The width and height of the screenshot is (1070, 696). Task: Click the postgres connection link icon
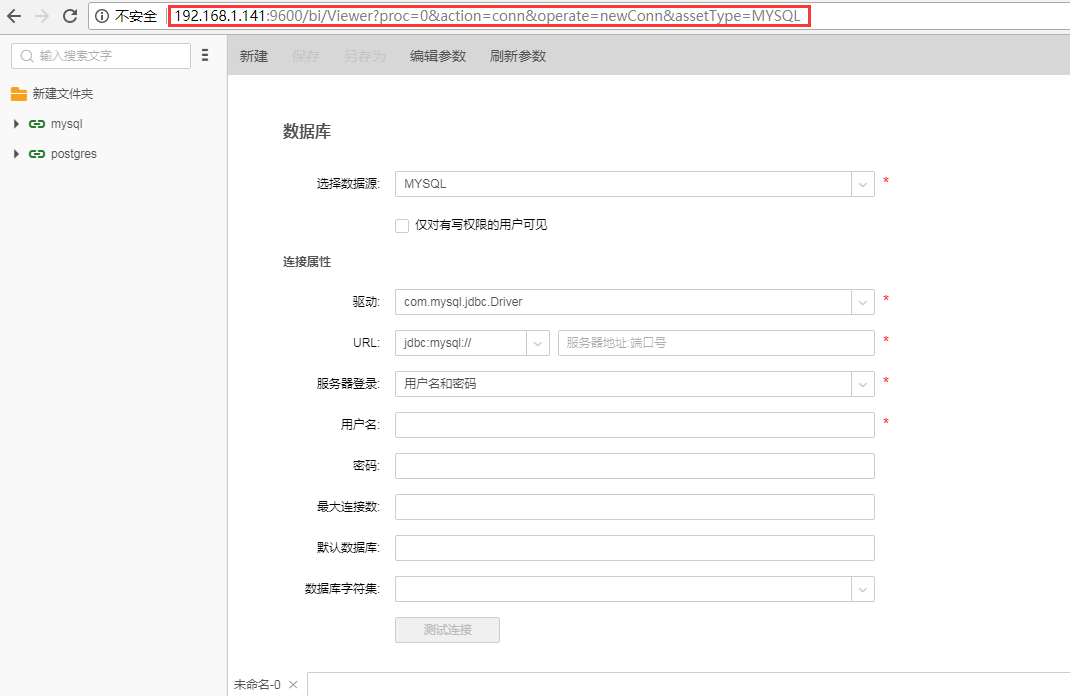click(37, 154)
